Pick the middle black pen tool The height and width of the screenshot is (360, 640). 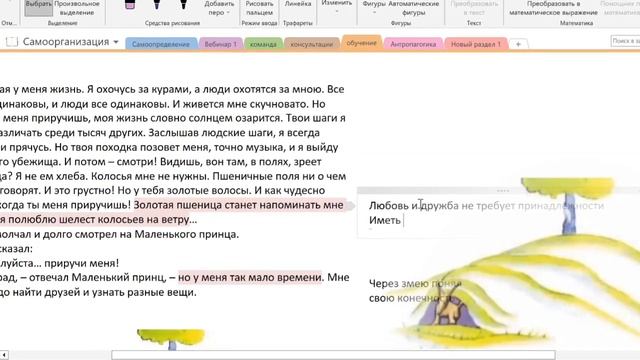pos(157,4)
